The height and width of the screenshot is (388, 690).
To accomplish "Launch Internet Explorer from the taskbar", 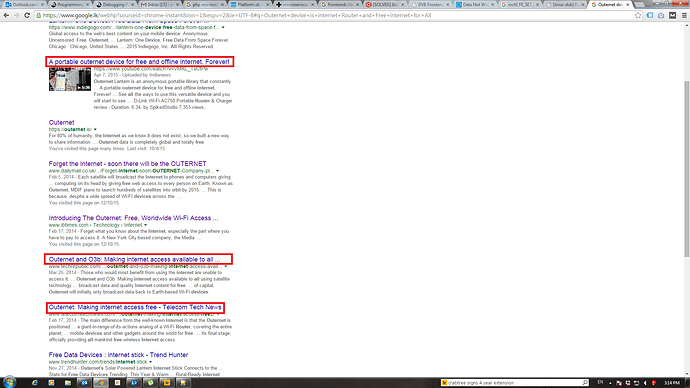I will [35, 383].
